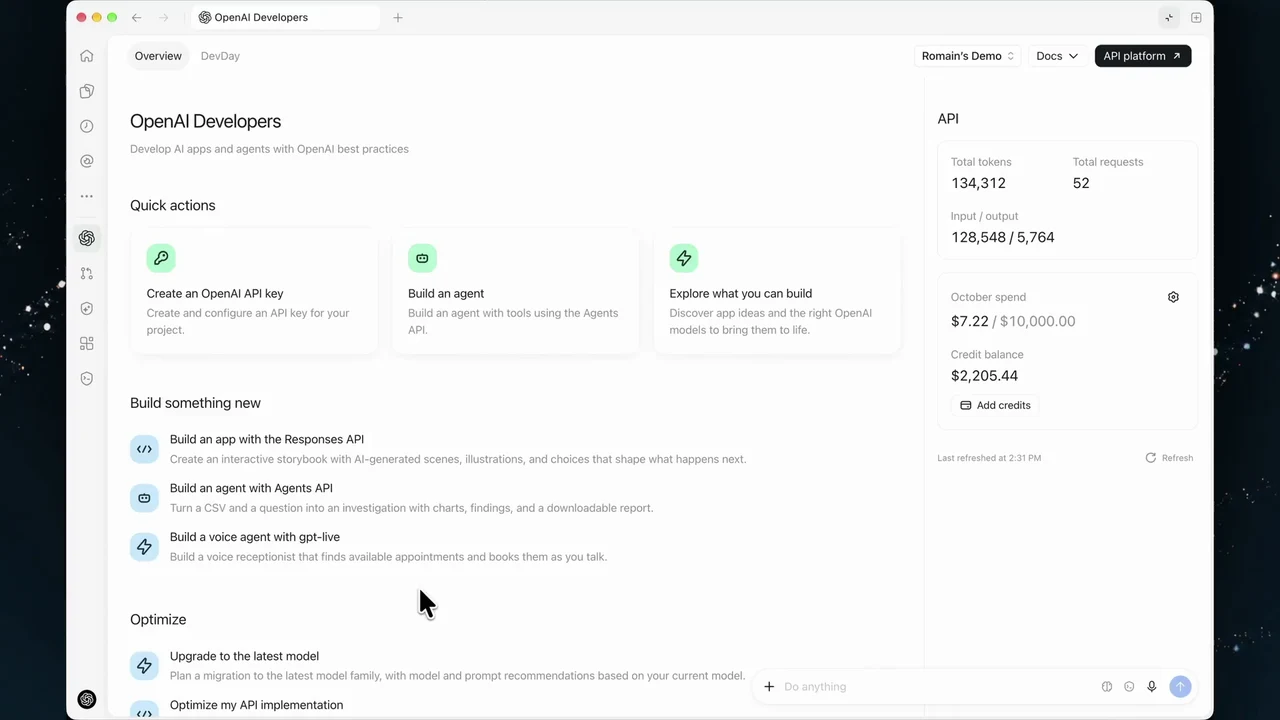The width and height of the screenshot is (1280, 720).
Task: Go back with the left arrow
Action: 136,17
